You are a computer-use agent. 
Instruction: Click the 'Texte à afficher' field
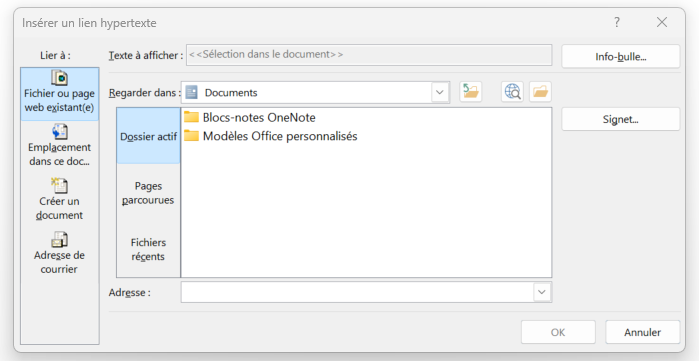369,55
